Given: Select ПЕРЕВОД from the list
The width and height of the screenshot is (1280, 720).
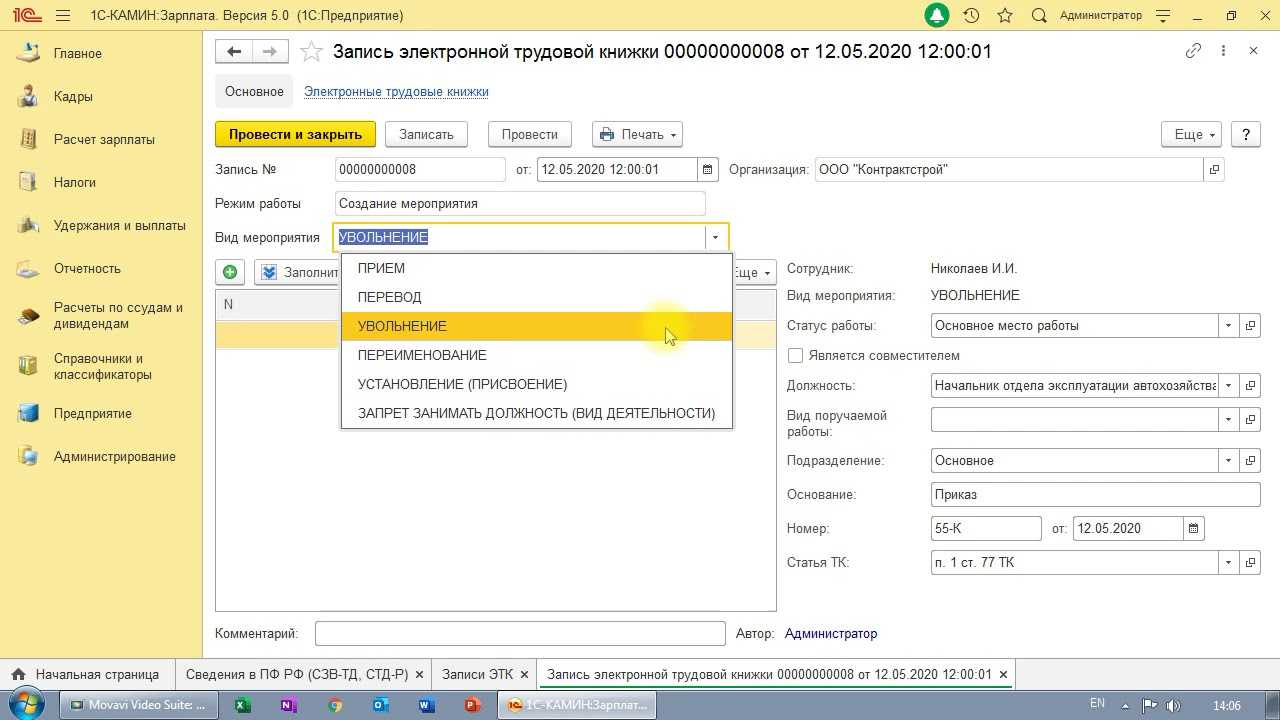Looking at the screenshot, I should pos(537,298).
